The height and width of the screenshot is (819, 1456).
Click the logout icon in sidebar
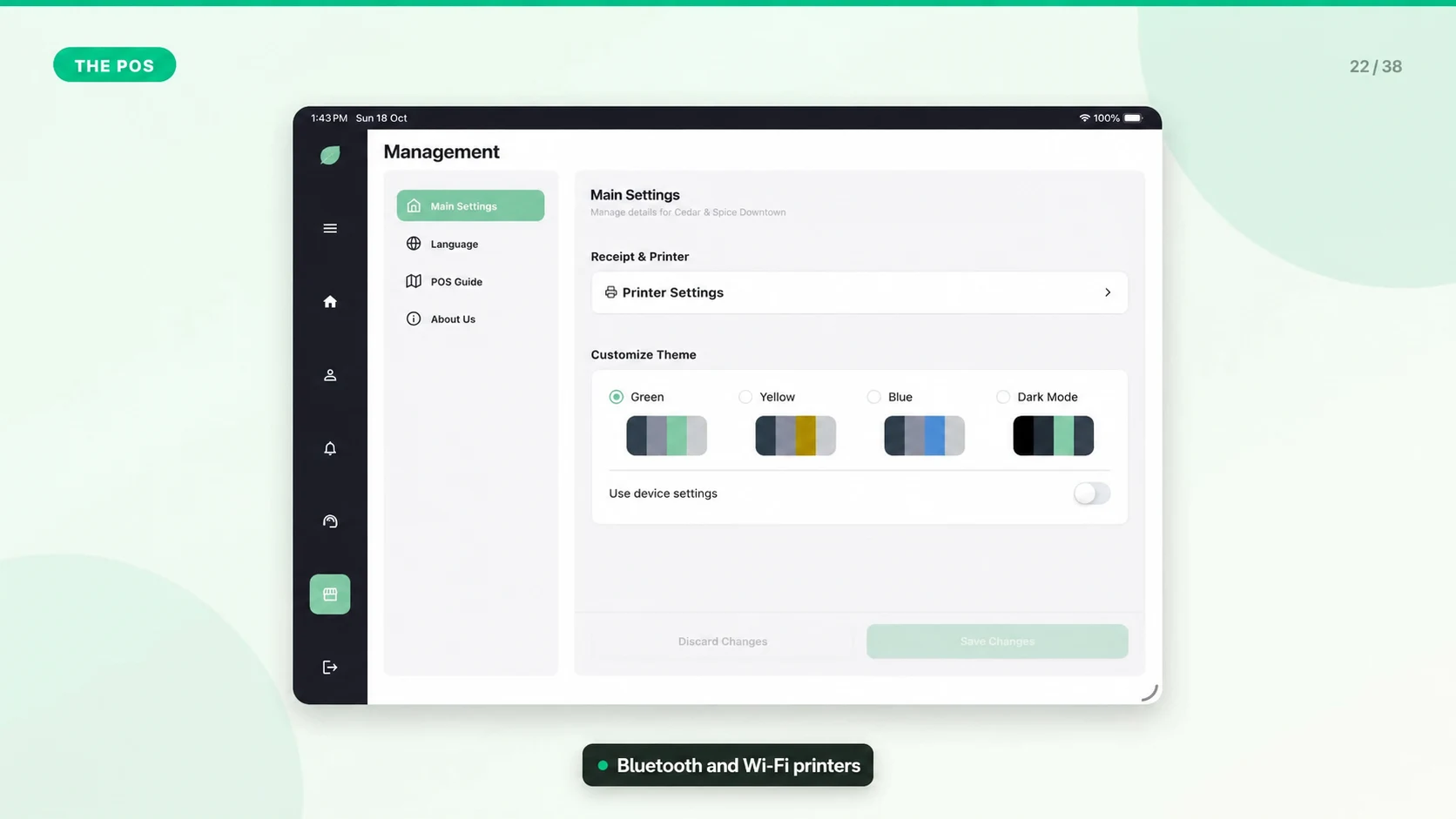pos(330,668)
